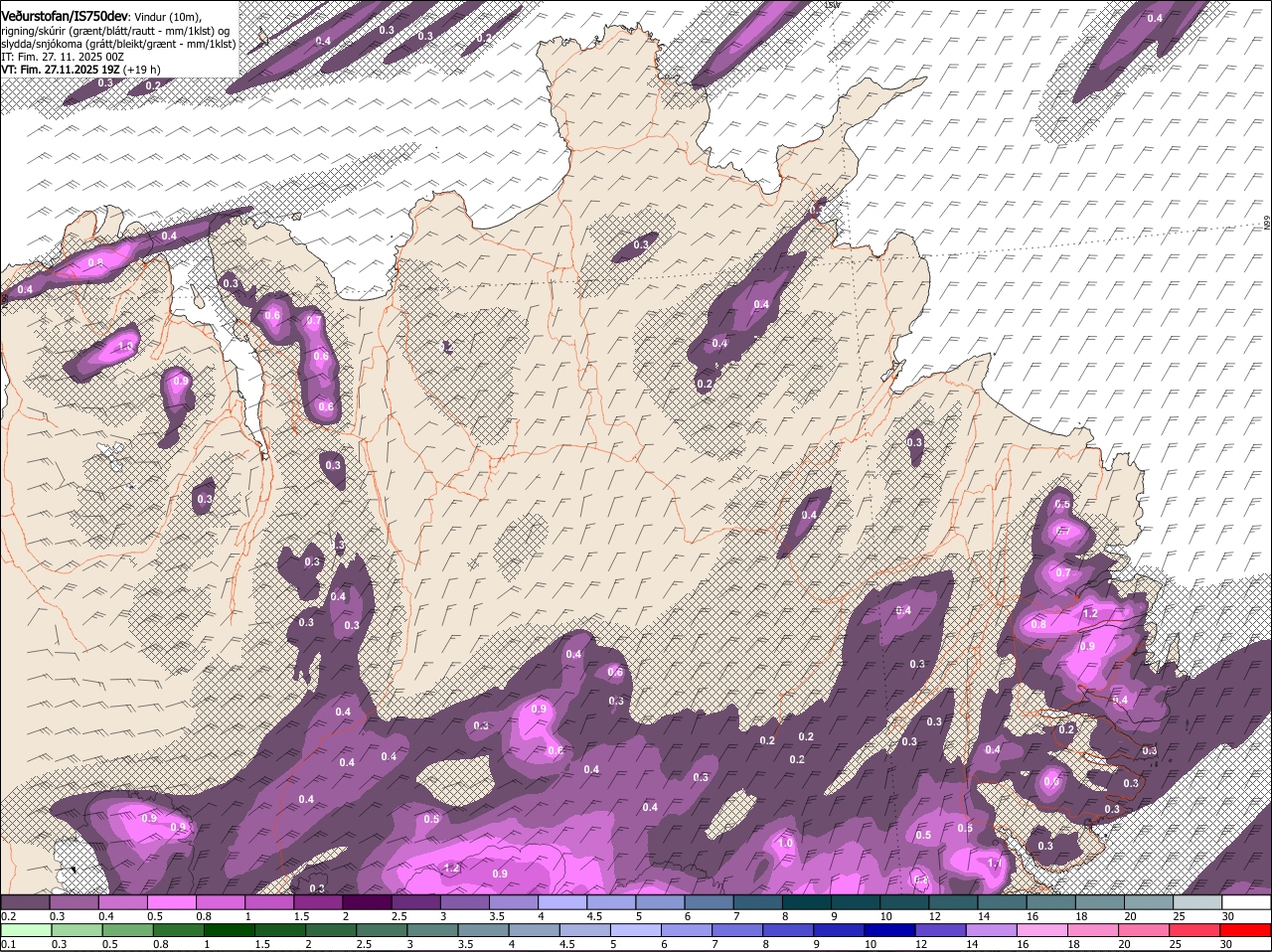Pick the red 30 swatch in the lower color bar
The width and height of the screenshot is (1272, 952).
click(x=1245, y=930)
